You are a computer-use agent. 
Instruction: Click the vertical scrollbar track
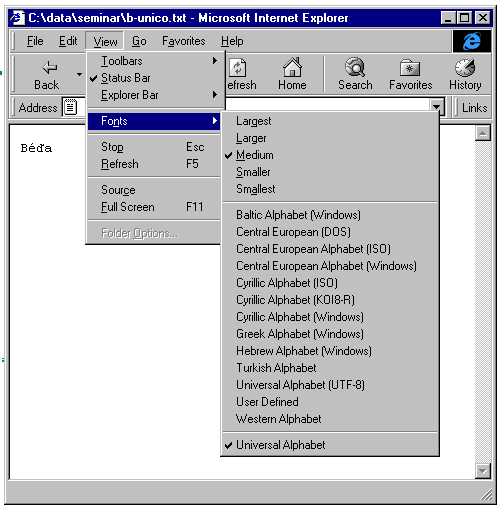[483, 302]
